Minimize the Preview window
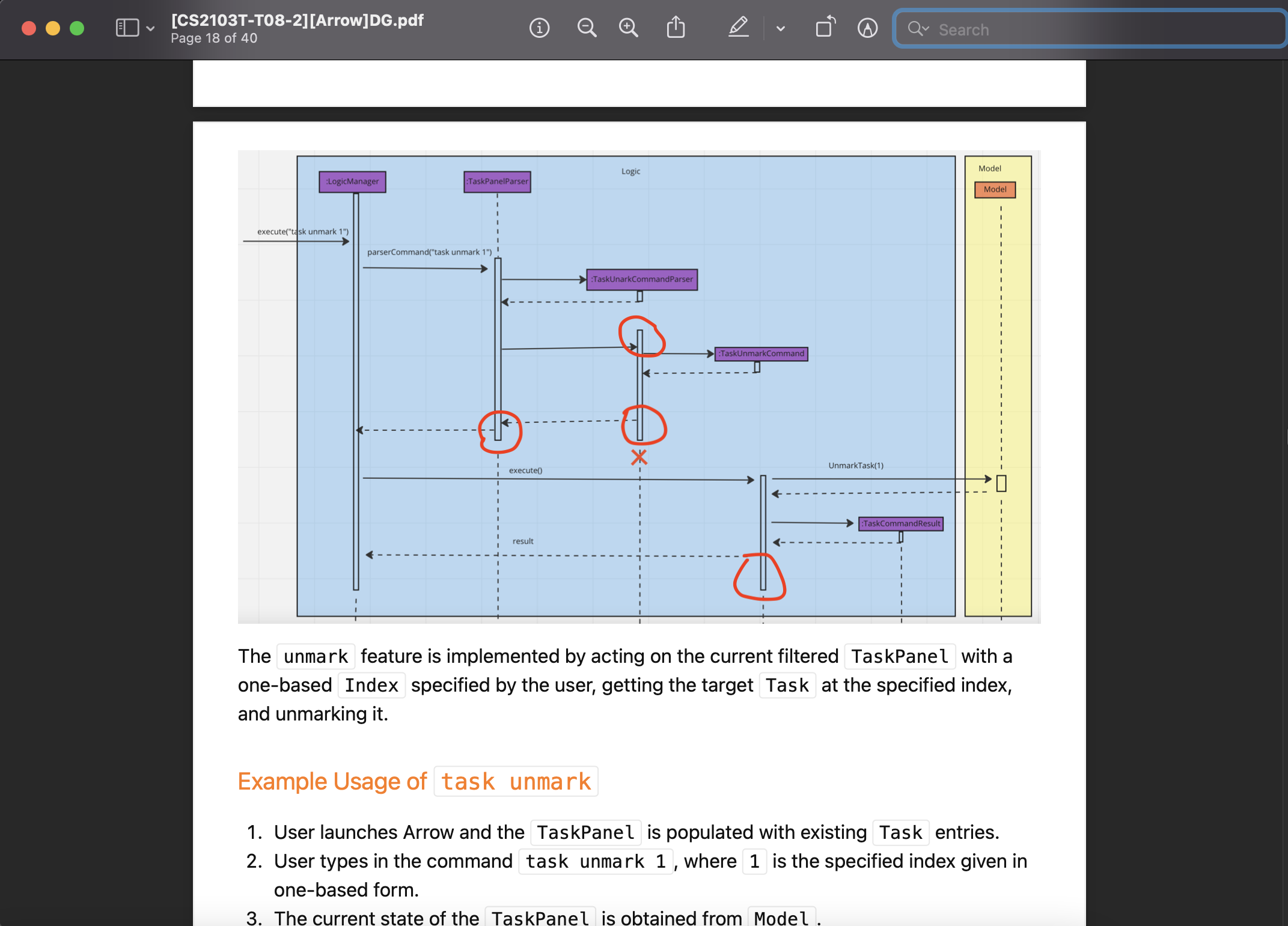Image resolution: width=1288 pixels, height=926 pixels. (x=53, y=28)
